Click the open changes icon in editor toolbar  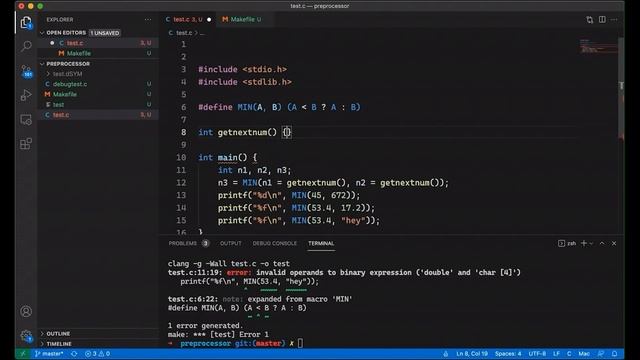coord(589,20)
